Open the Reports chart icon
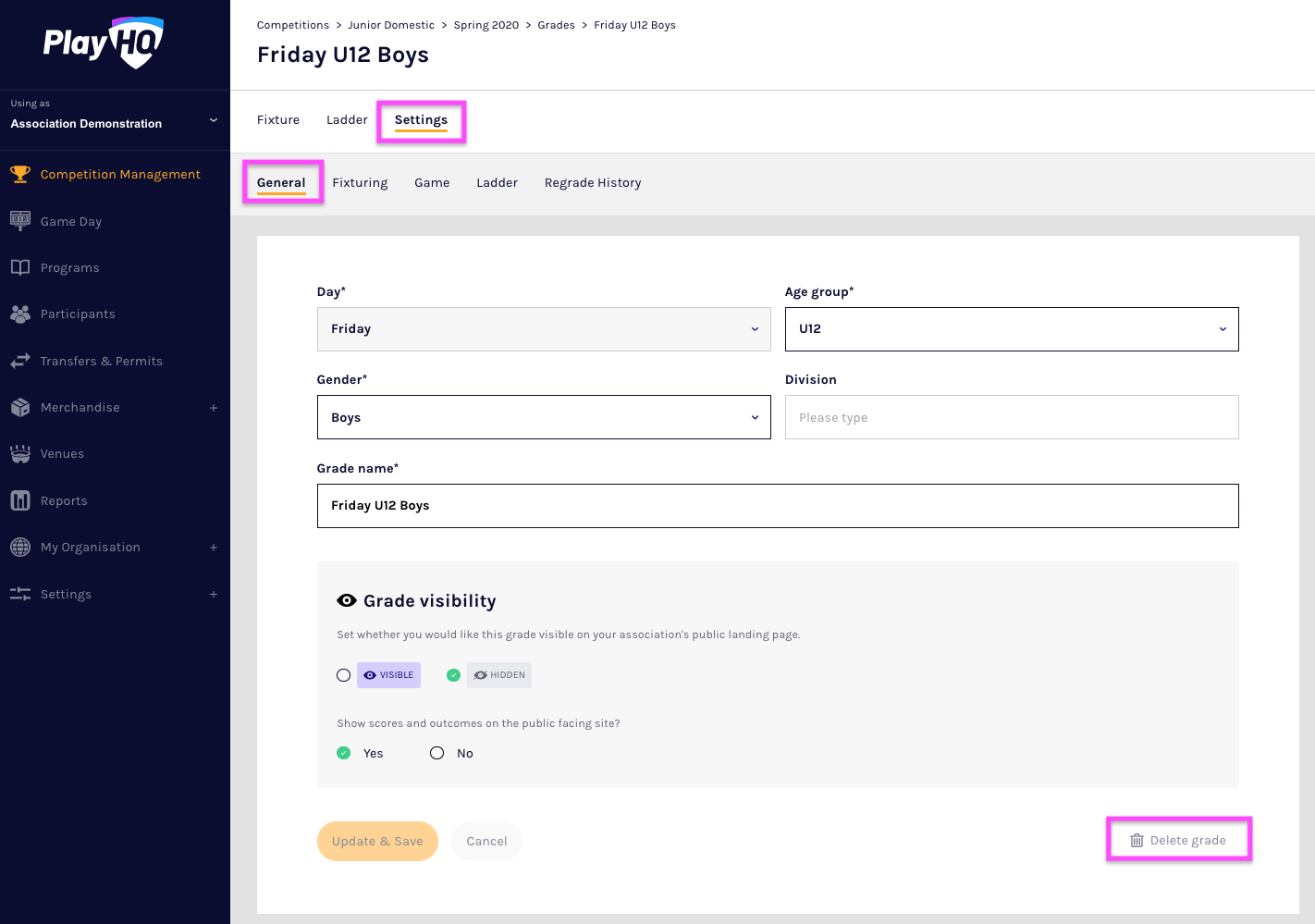1315x924 pixels. point(20,500)
